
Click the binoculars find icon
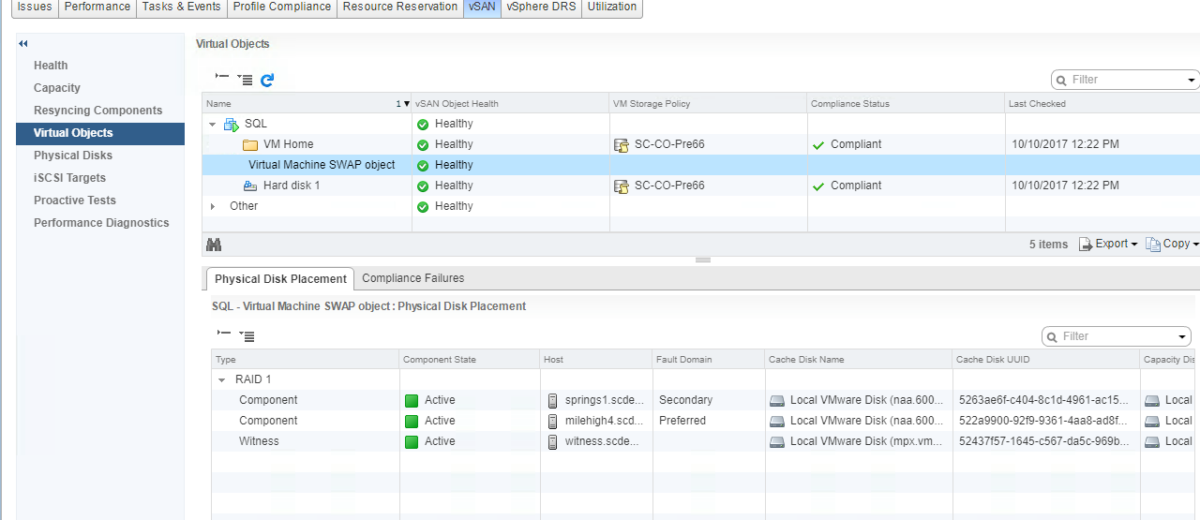click(x=213, y=244)
